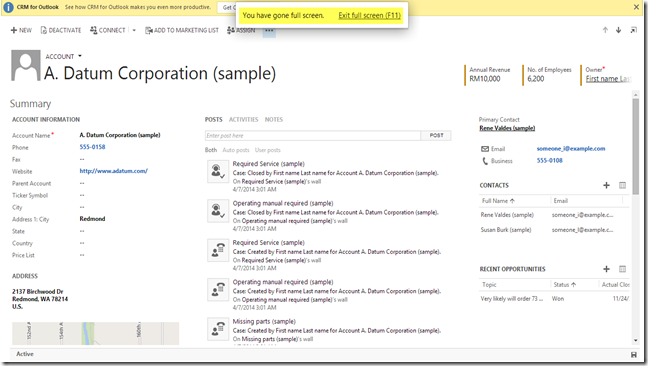Switch to the ACTIVITIES tab
The height and width of the screenshot is (366, 648).
243,119
